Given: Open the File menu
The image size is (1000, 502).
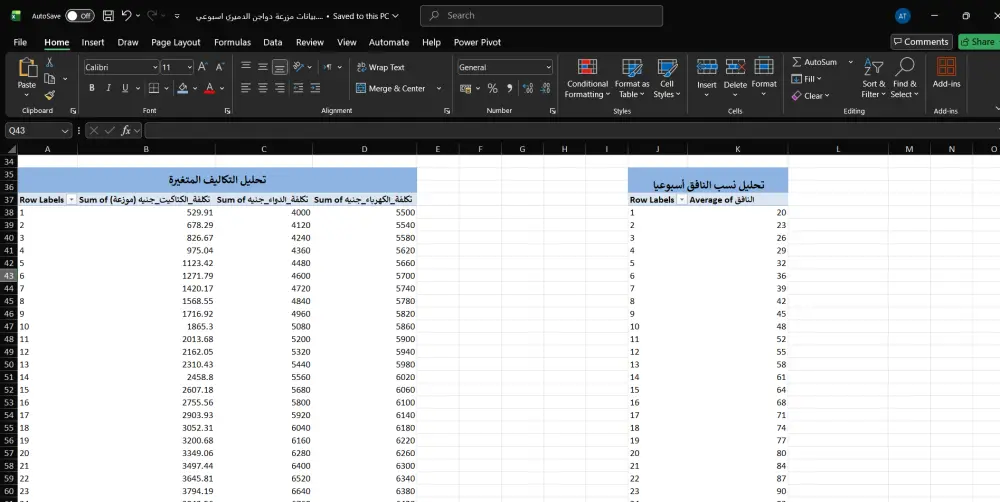Looking at the screenshot, I should (20, 42).
